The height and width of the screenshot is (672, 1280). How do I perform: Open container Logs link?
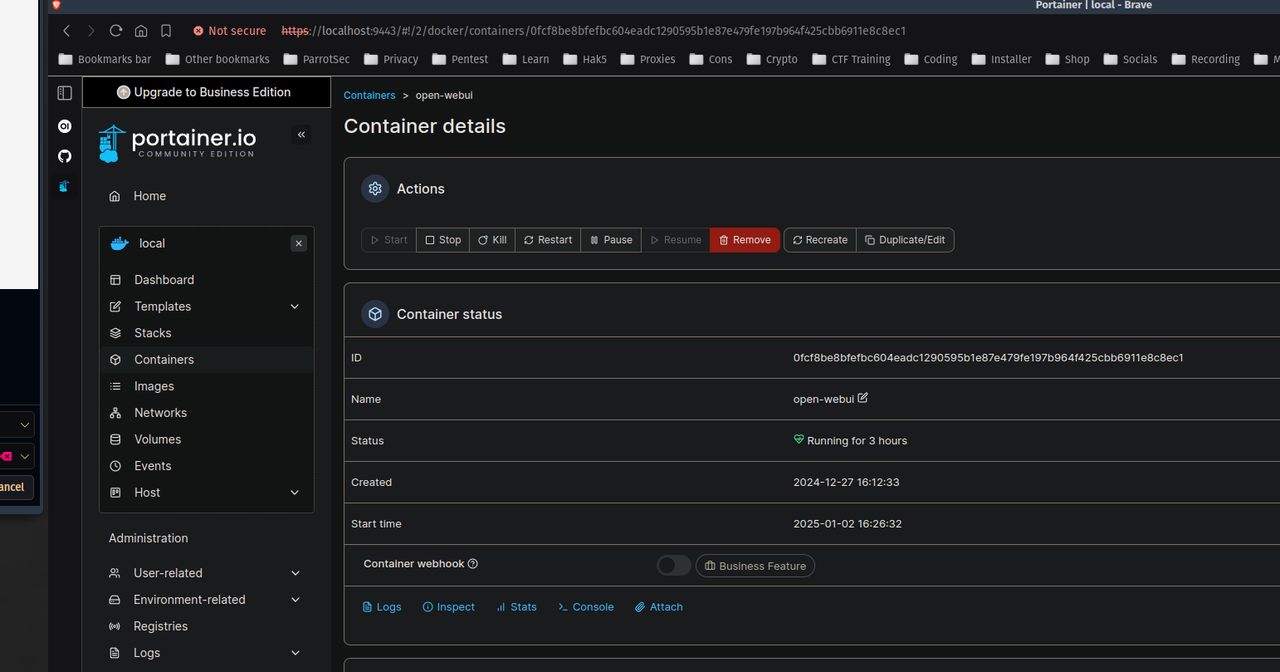pos(381,607)
